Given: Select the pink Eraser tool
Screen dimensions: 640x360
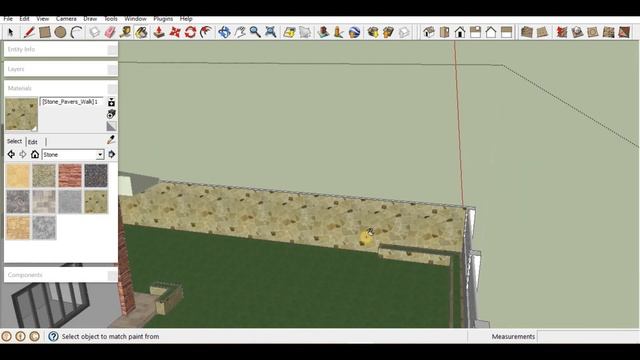Looking at the screenshot, I should pos(110,32).
